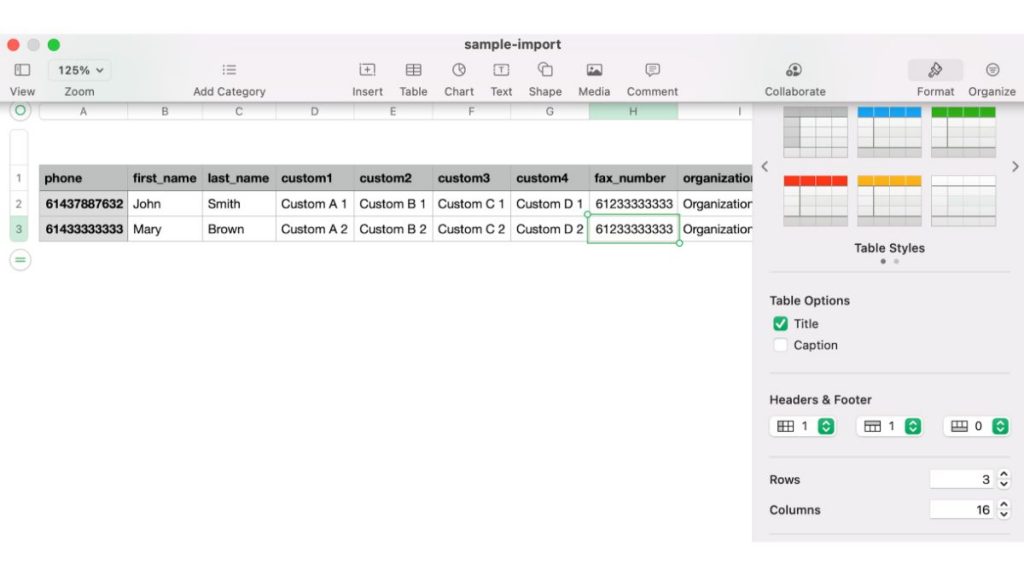Apply the green table style

963,133
